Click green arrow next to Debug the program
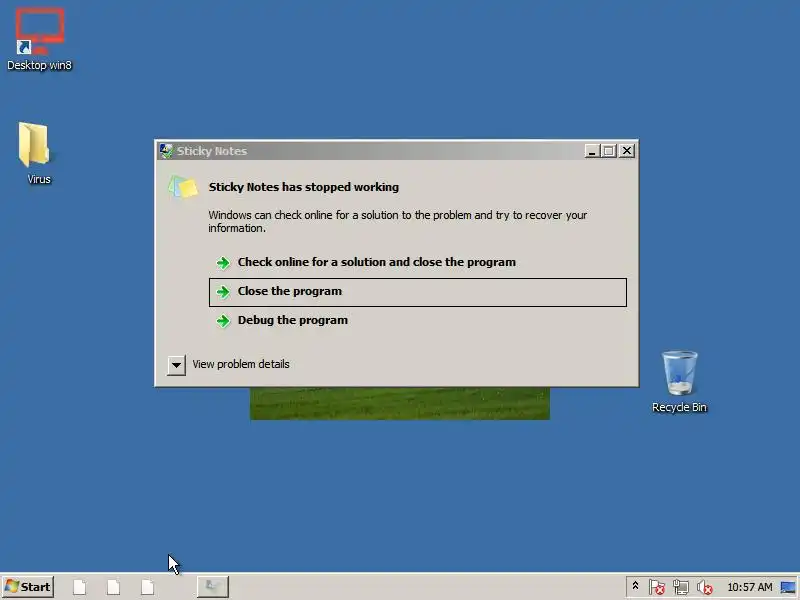 point(223,321)
